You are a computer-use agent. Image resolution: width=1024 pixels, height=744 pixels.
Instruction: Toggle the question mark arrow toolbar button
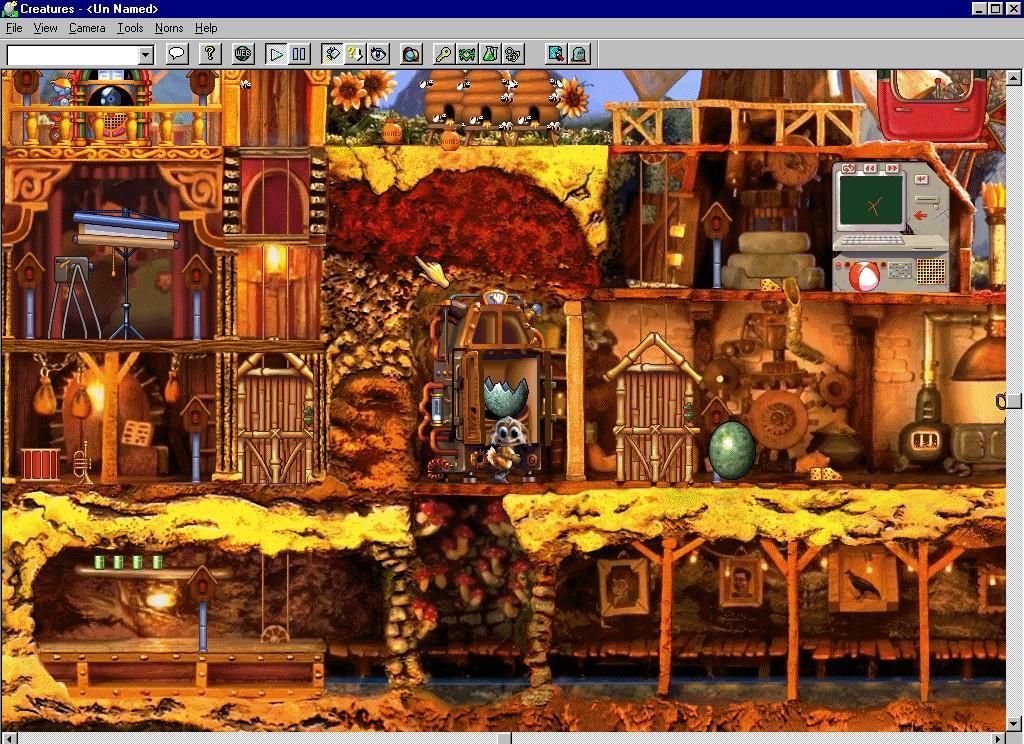click(355, 54)
